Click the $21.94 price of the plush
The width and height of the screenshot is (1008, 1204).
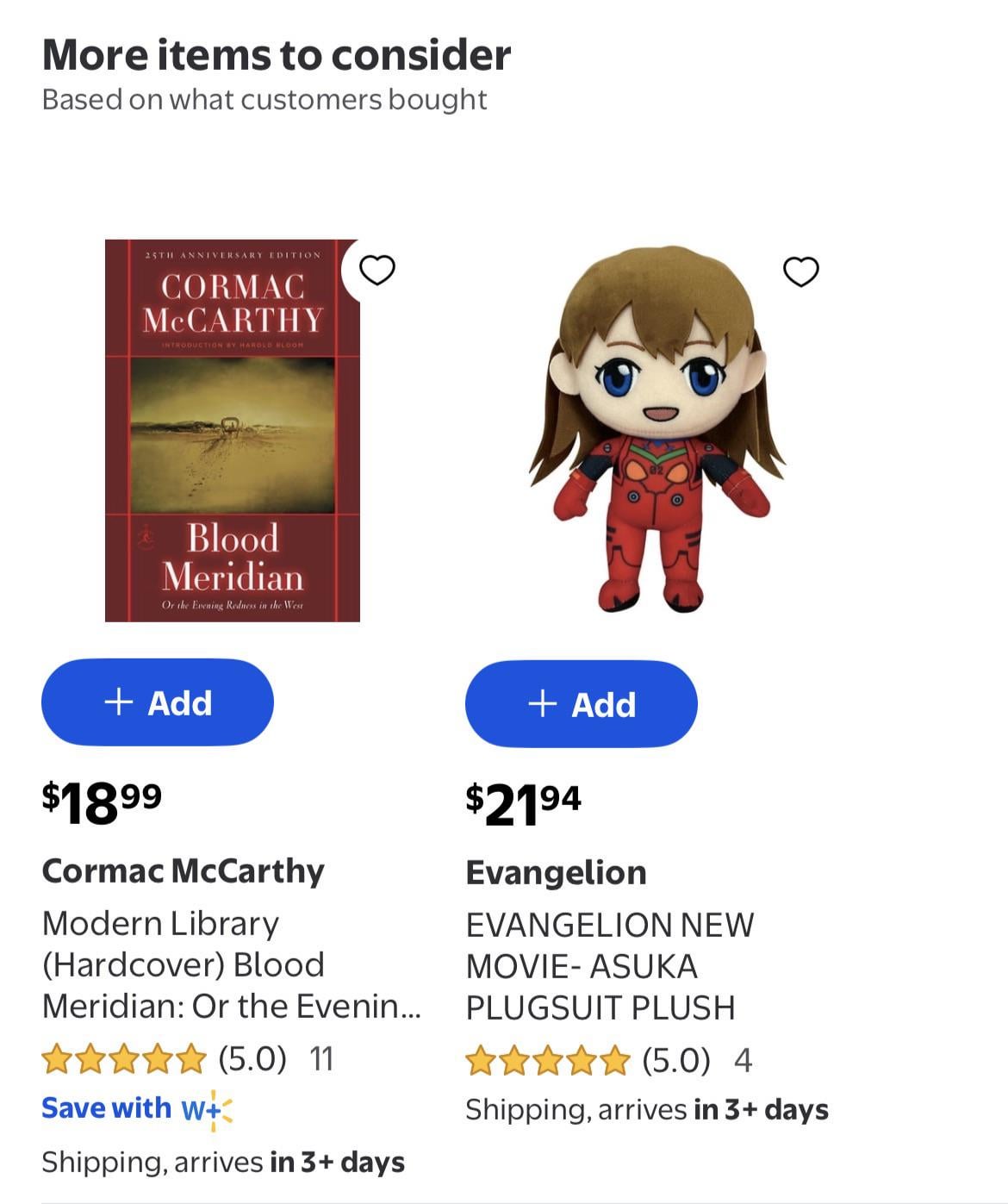tap(523, 804)
